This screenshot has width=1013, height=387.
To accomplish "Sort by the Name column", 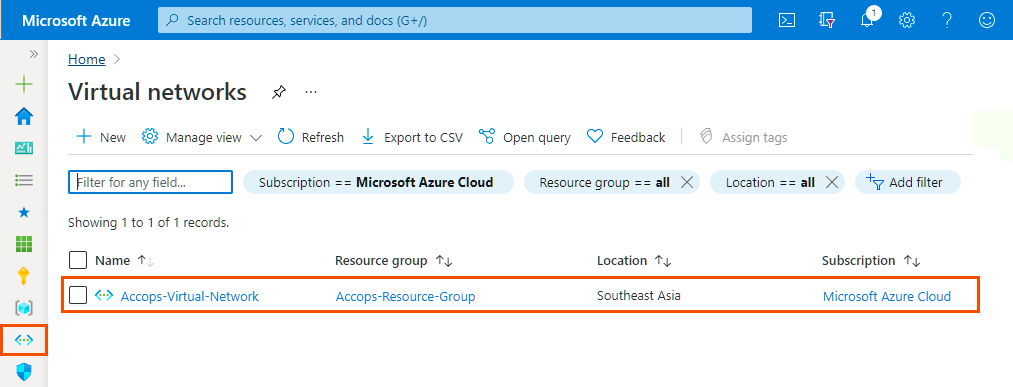I will (x=125, y=260).
